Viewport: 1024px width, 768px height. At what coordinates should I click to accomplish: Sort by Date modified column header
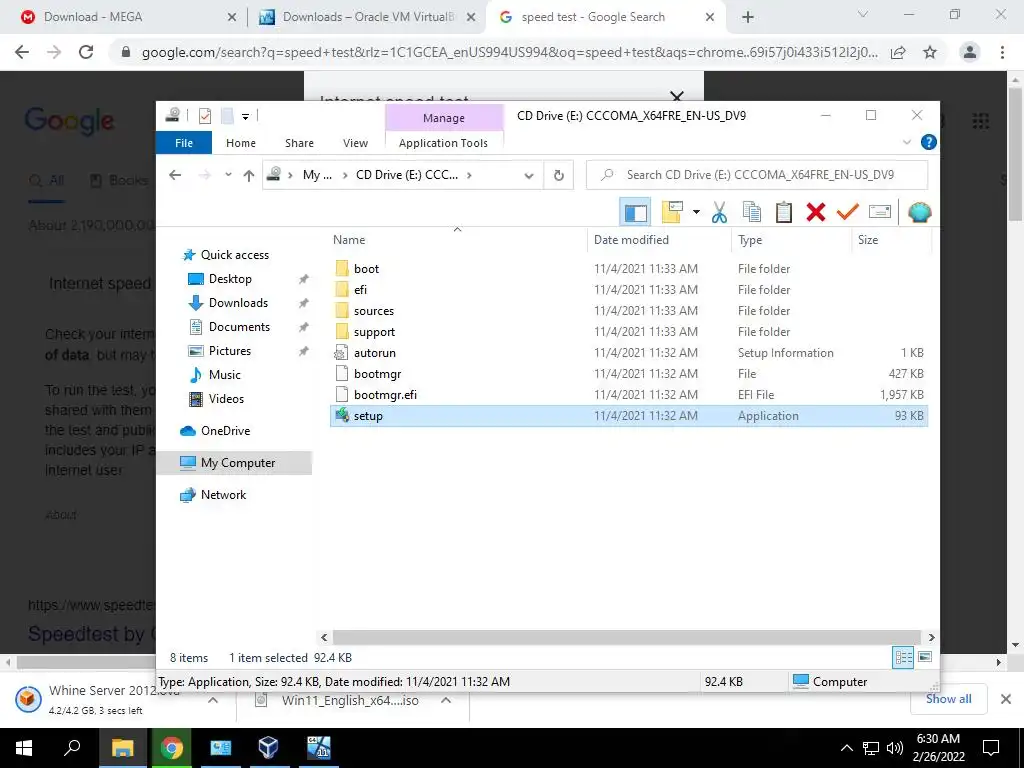(658, 240)
